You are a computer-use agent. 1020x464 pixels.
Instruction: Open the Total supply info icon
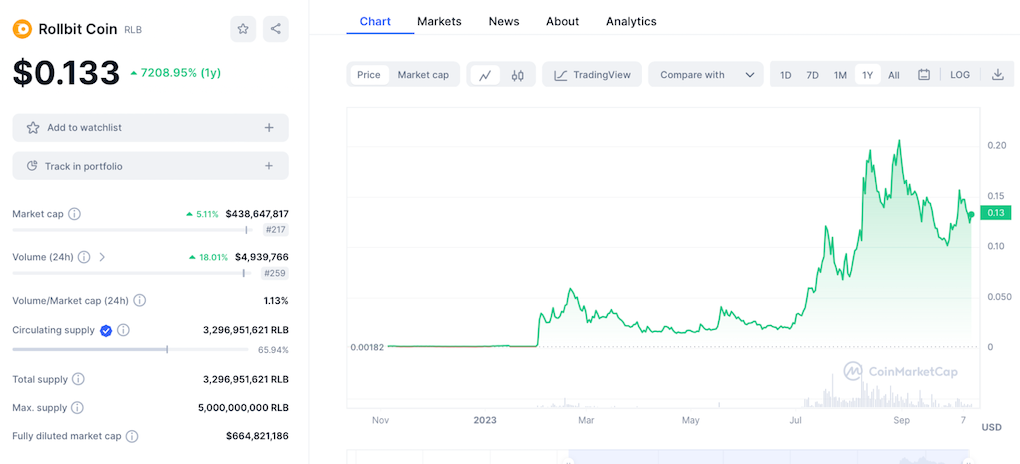[78, 379]
